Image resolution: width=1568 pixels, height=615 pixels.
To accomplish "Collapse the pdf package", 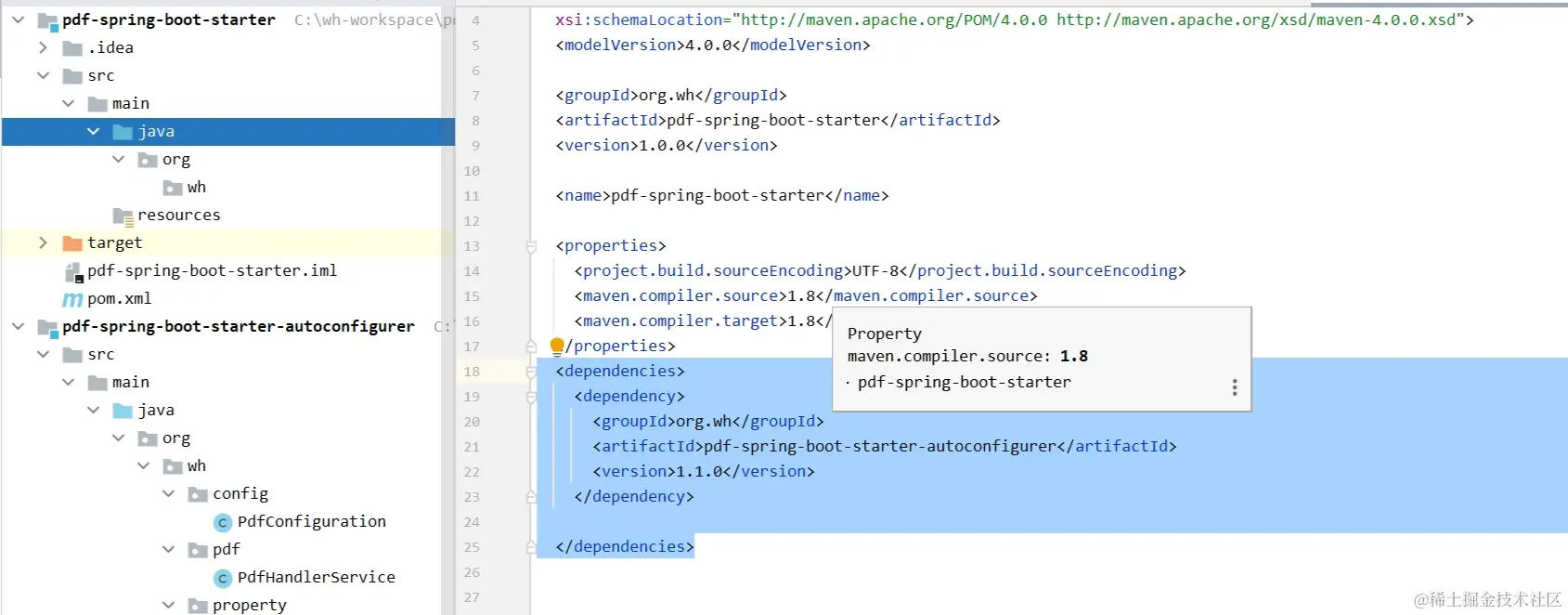I will (168, 549).
